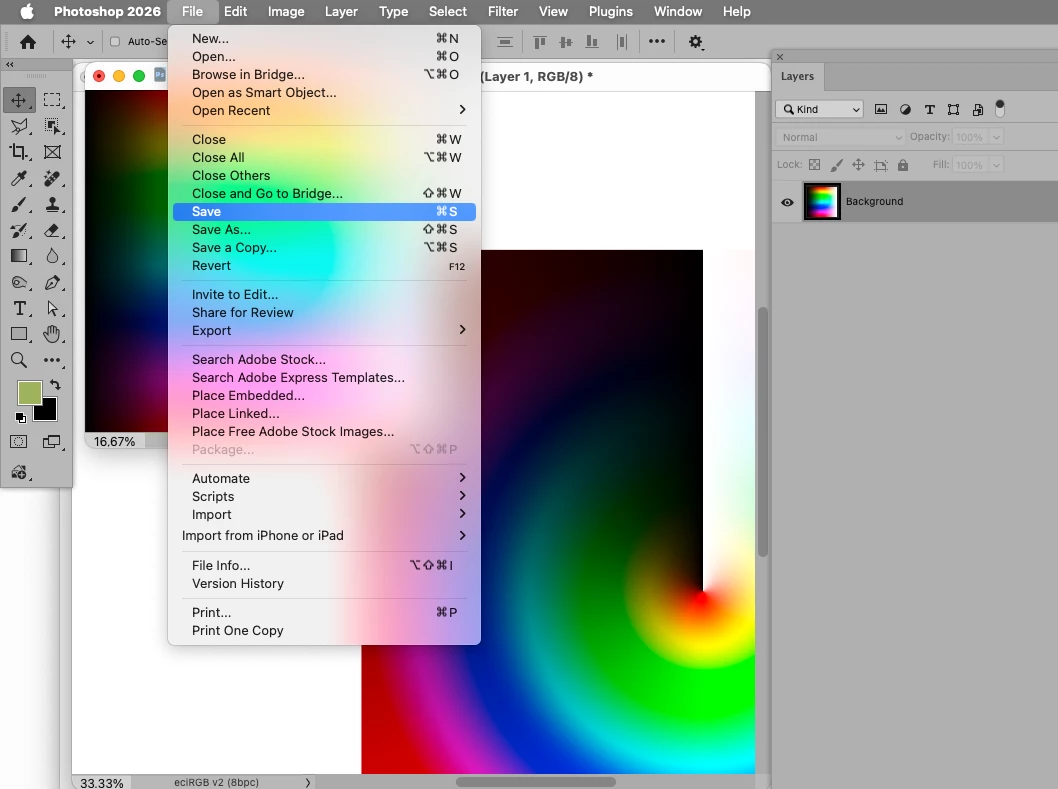Select the Rectangle shape tool
The height and width of the screenshot is (789, 1058).
19,334
